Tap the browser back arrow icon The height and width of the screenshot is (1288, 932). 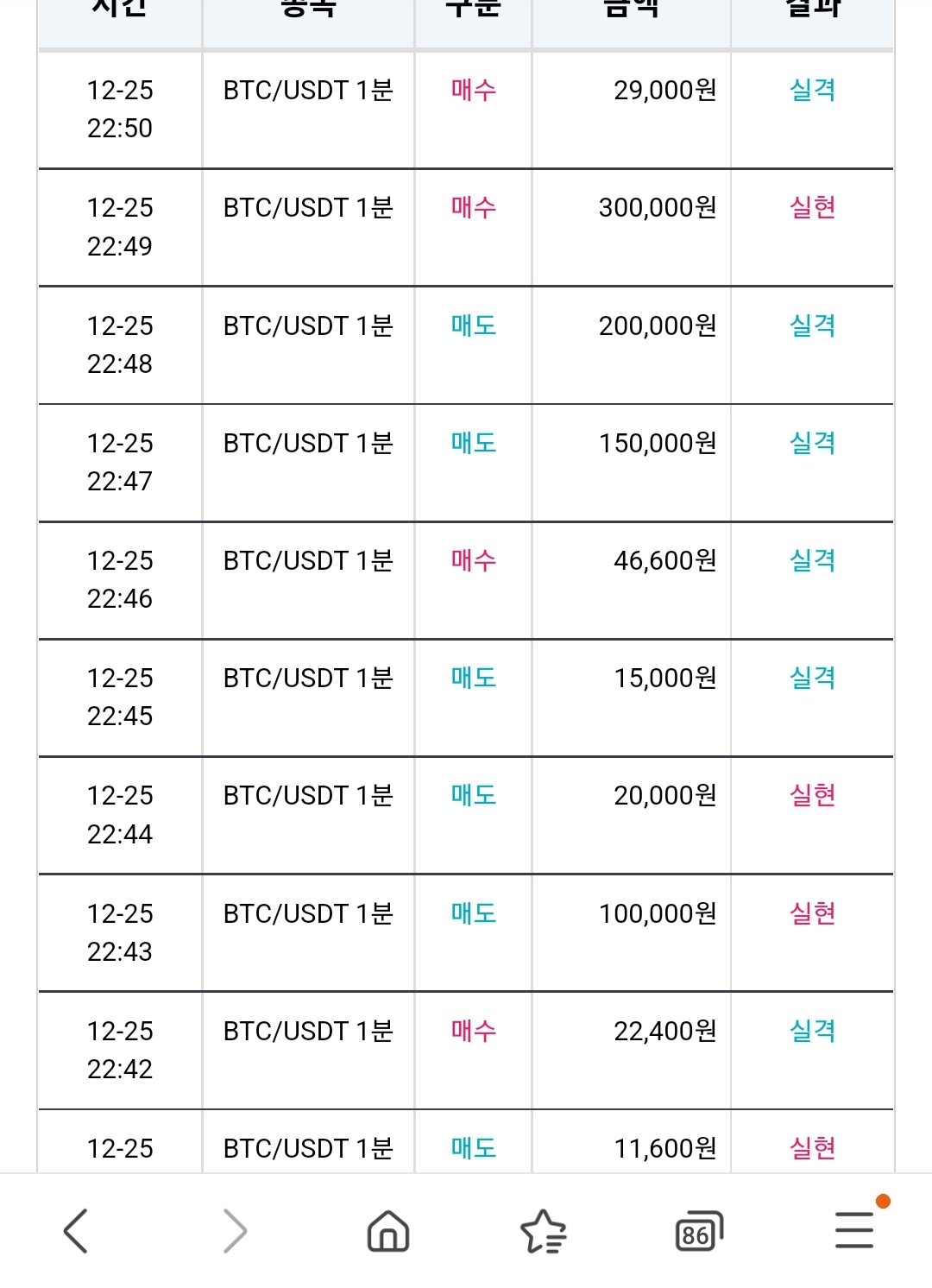76,1230
